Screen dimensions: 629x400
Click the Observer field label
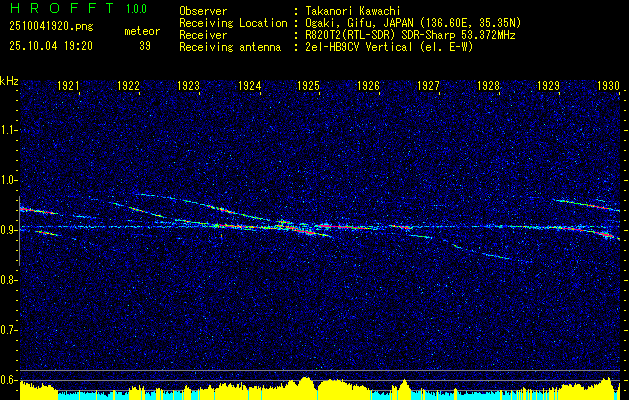pyautogui.click(x=203, y=11)
